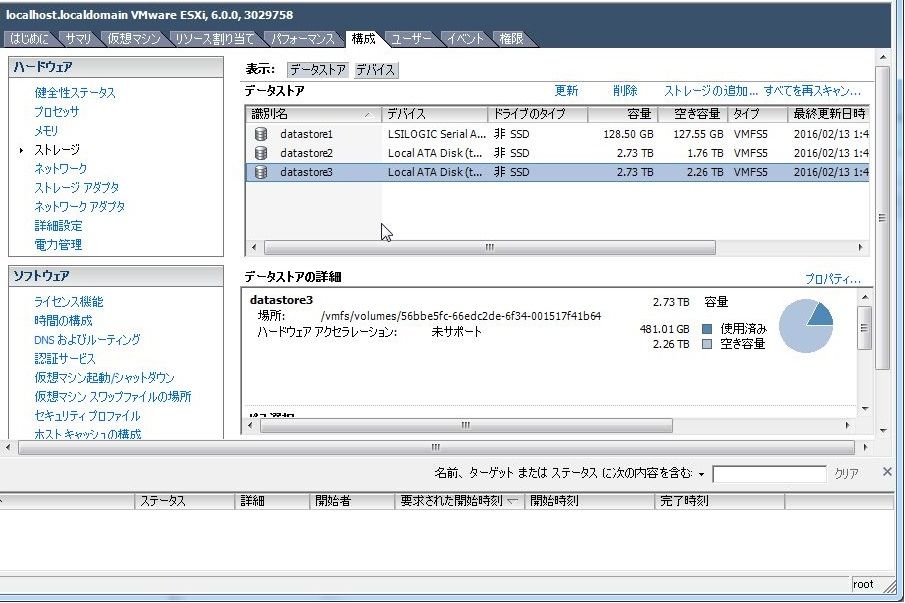Show the デバイス view
This screenshot has width=905, height=603.
click(375, 70)
